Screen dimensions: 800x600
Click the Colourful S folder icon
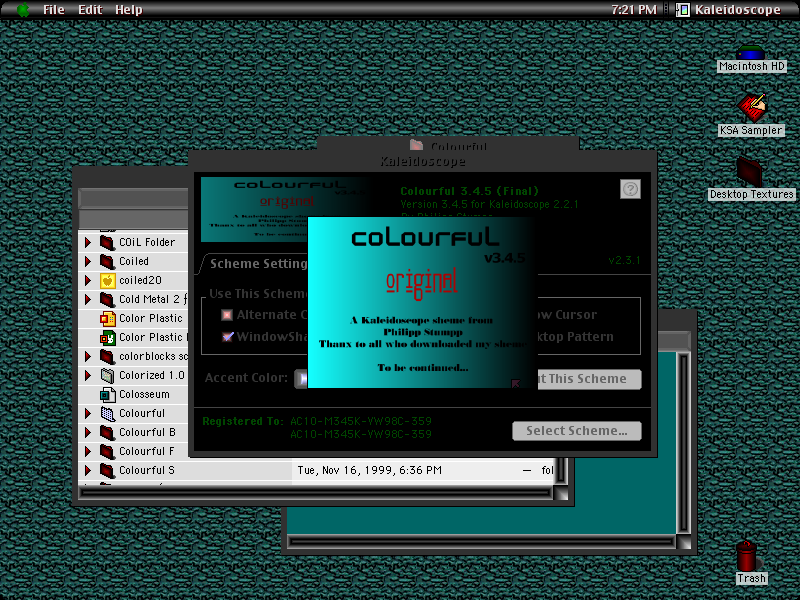tap(107, 470)
